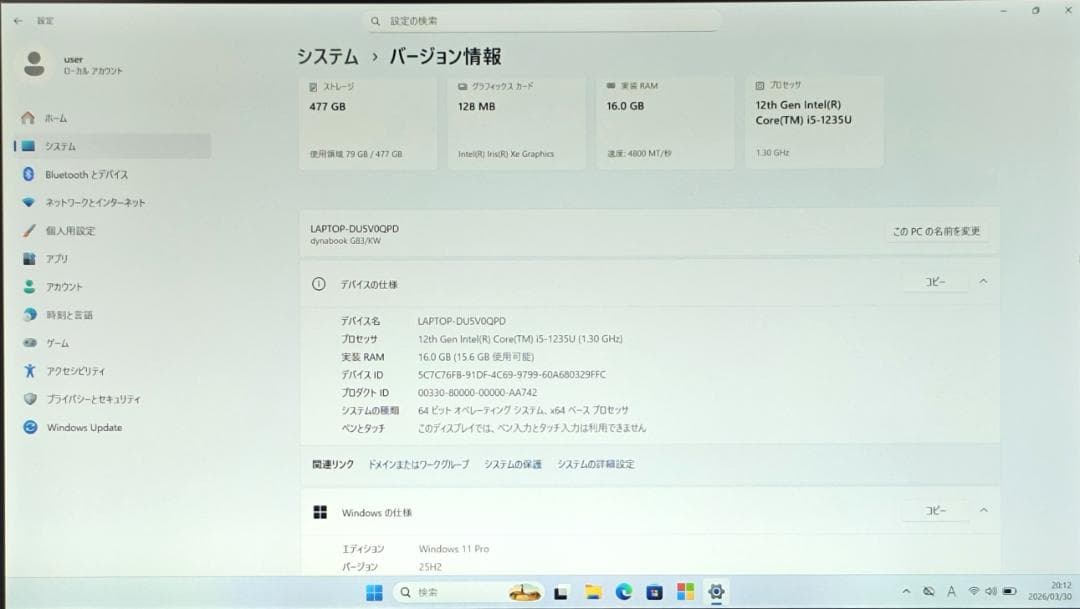Screen dimensions: 1080x609
Task: Click device ID value 5C7C76FB-91DF-4C69-9799-60A680329FFC
Action: pos(512,375)
